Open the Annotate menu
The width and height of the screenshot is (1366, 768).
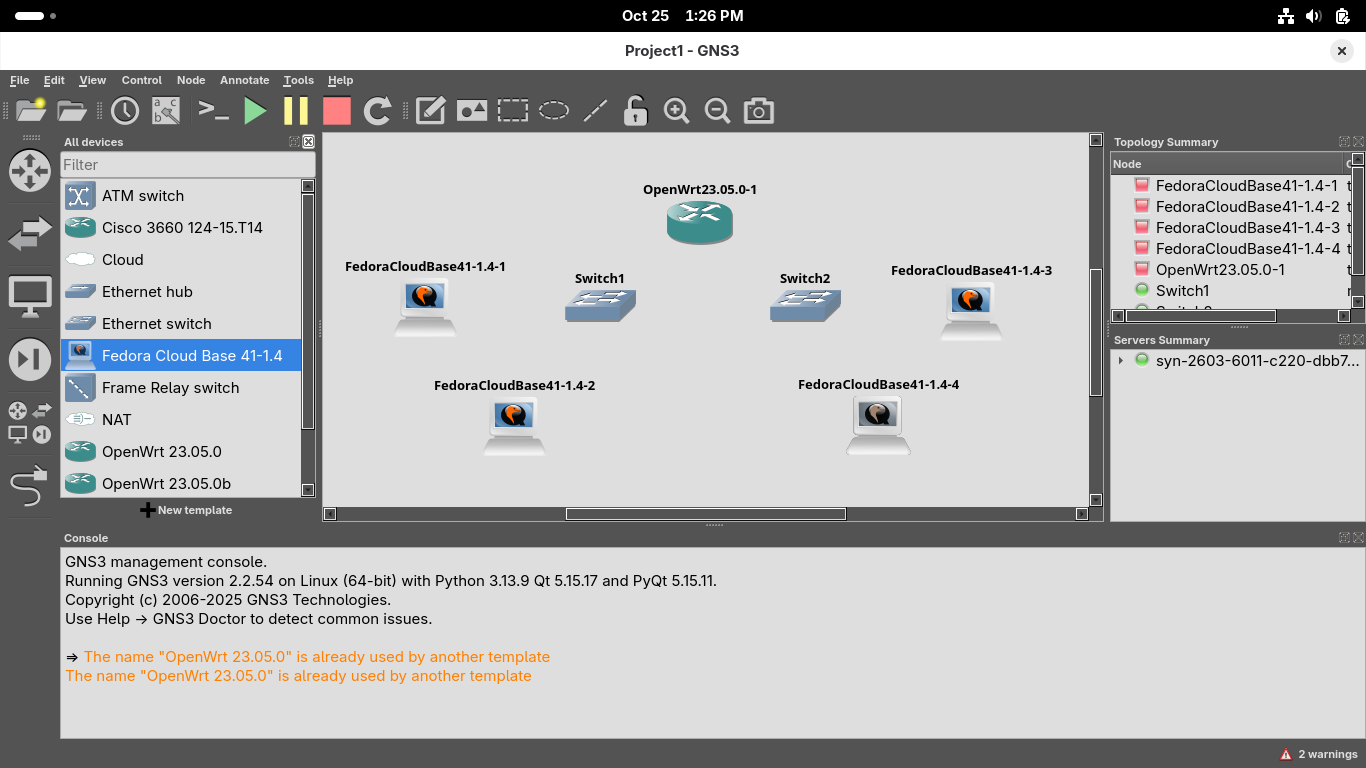pyautogui.click(x=244, y=80)
